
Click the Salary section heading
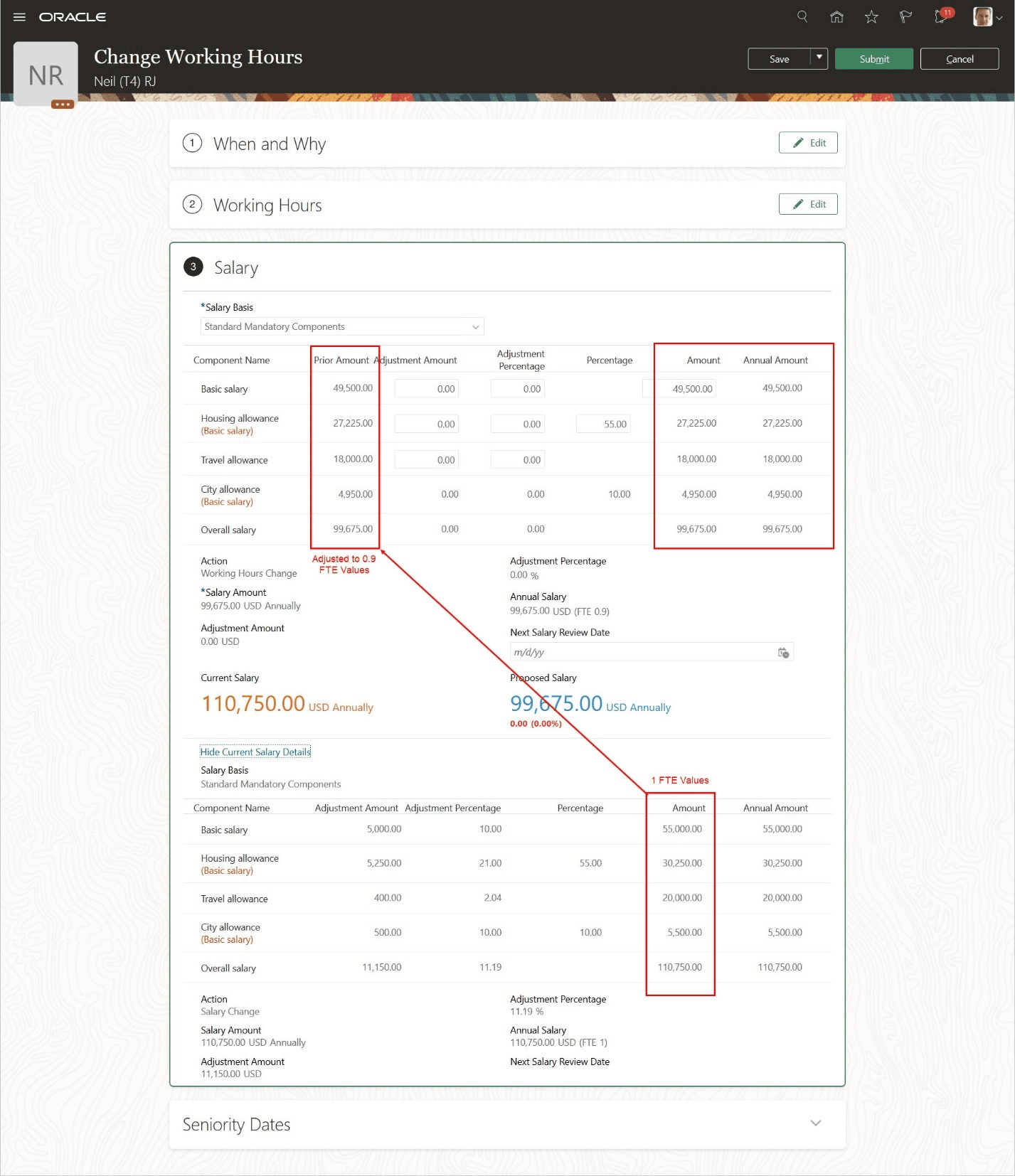(236, 268)
